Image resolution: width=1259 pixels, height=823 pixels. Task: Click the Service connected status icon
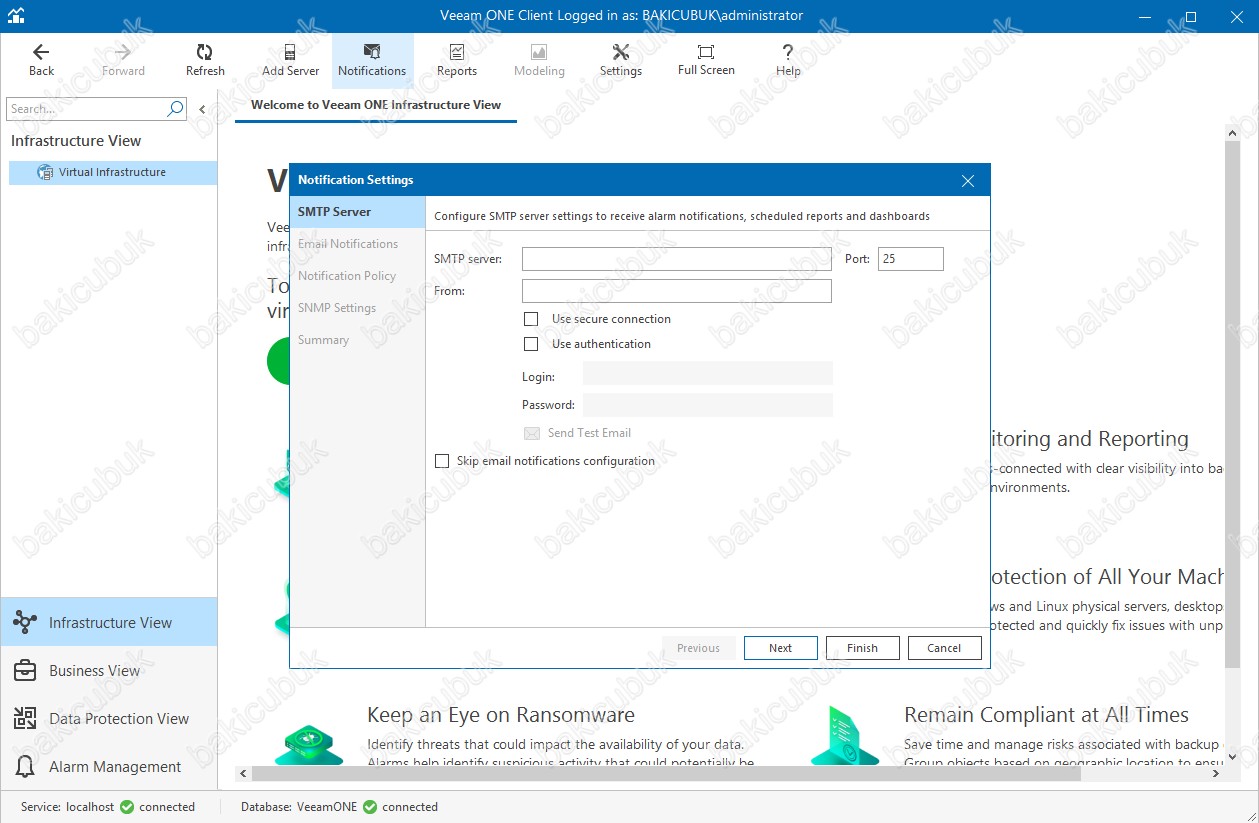pyautogui.click(x=127, y=807)
